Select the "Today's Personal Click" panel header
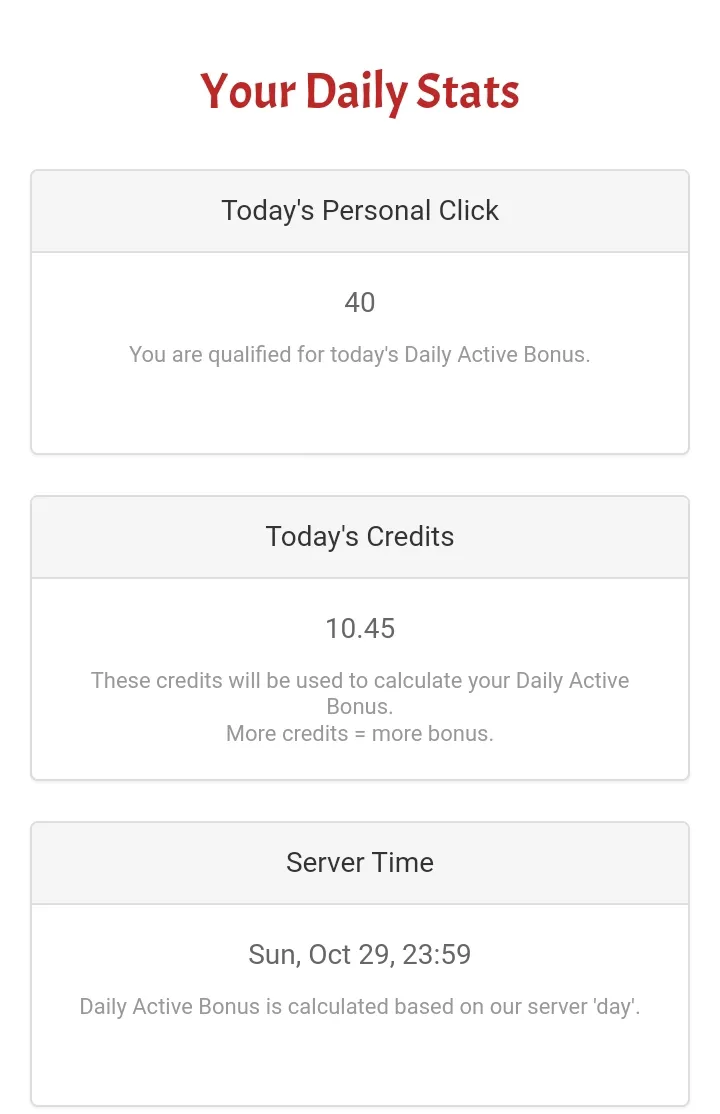This screenshot has width=720, height=1114. coord(360,211)
